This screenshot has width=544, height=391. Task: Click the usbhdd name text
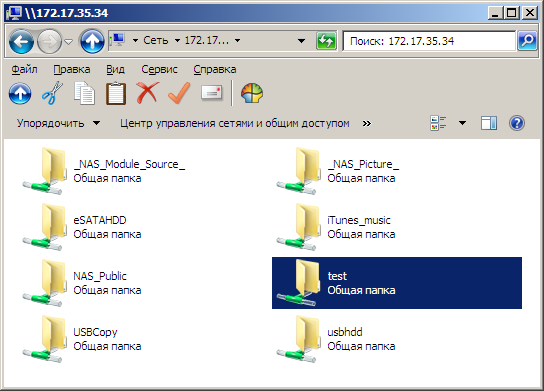point(345,332)
